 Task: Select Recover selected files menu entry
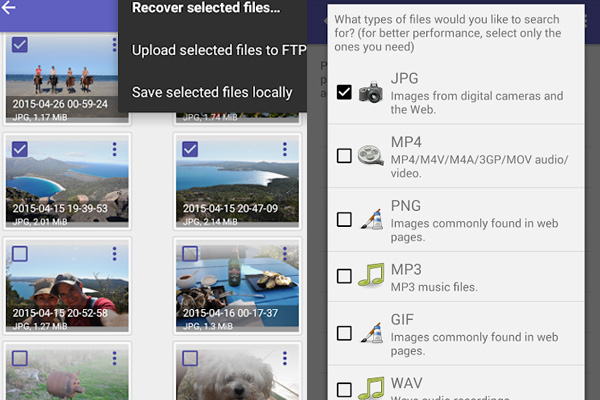click(x=206, y=8)
